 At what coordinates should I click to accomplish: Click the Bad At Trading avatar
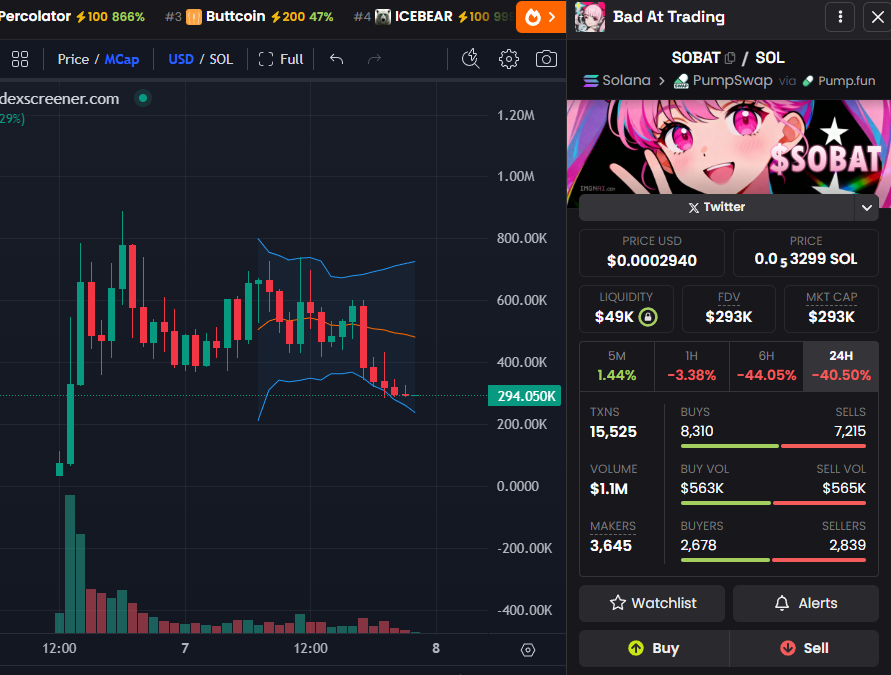pos(590,17)
